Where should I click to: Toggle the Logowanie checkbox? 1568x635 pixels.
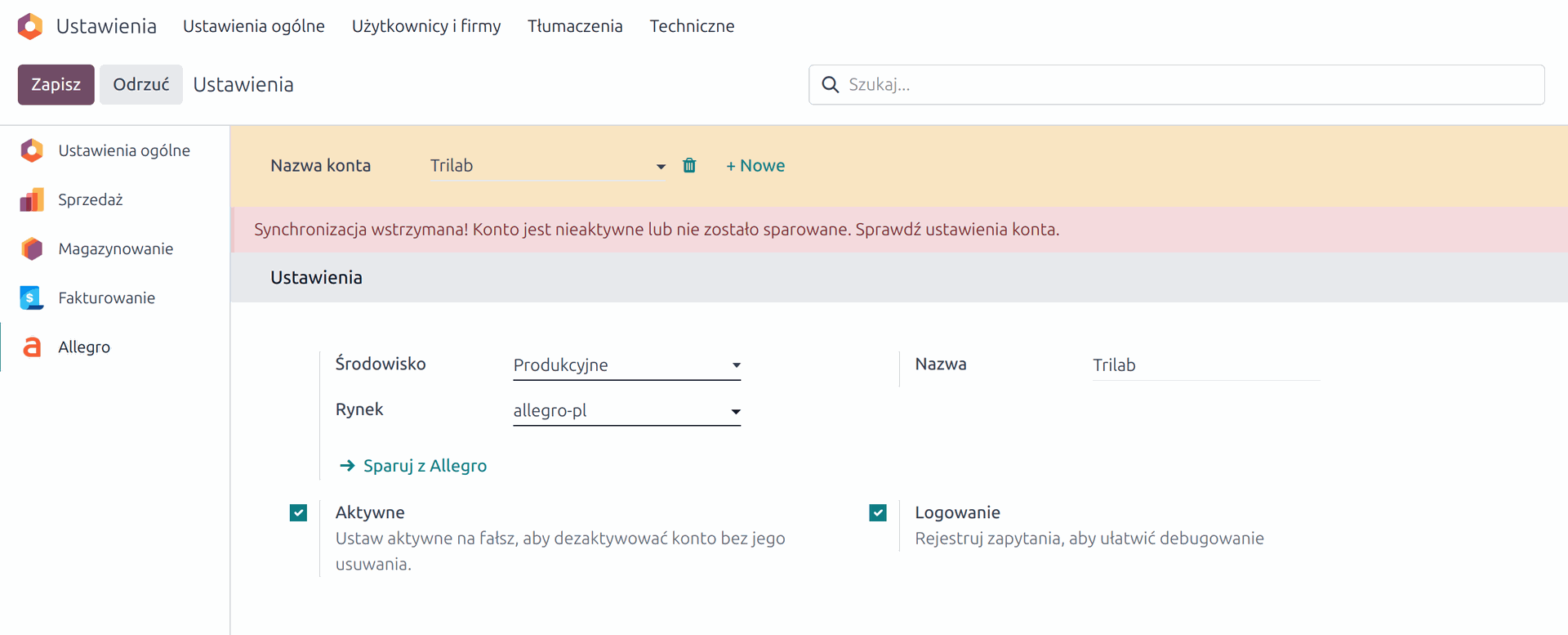click(x=878, y=513)
